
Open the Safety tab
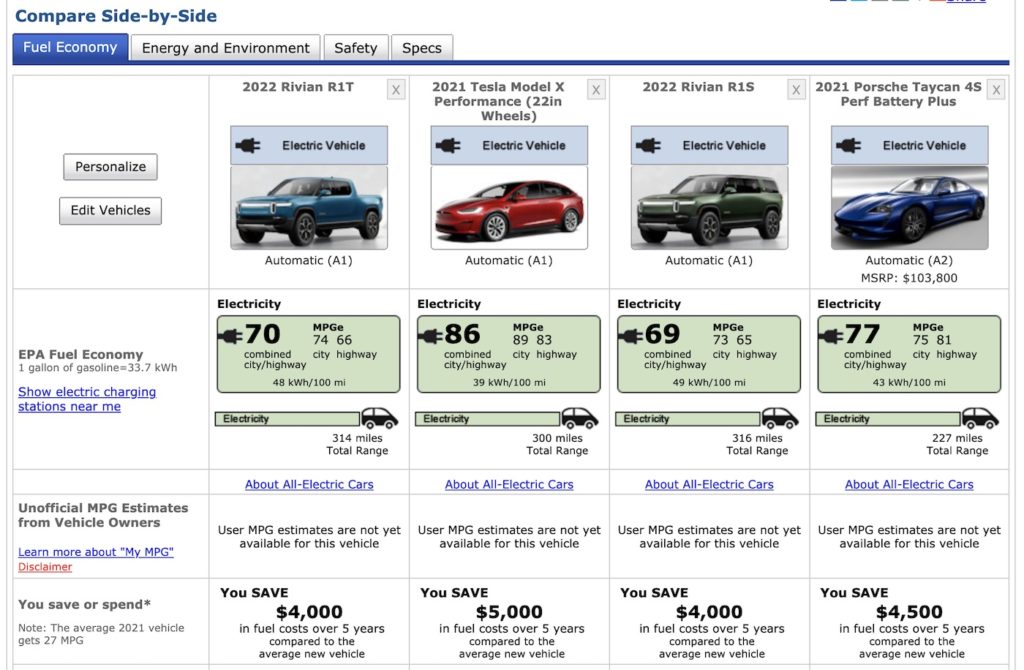tap(356, 48)
